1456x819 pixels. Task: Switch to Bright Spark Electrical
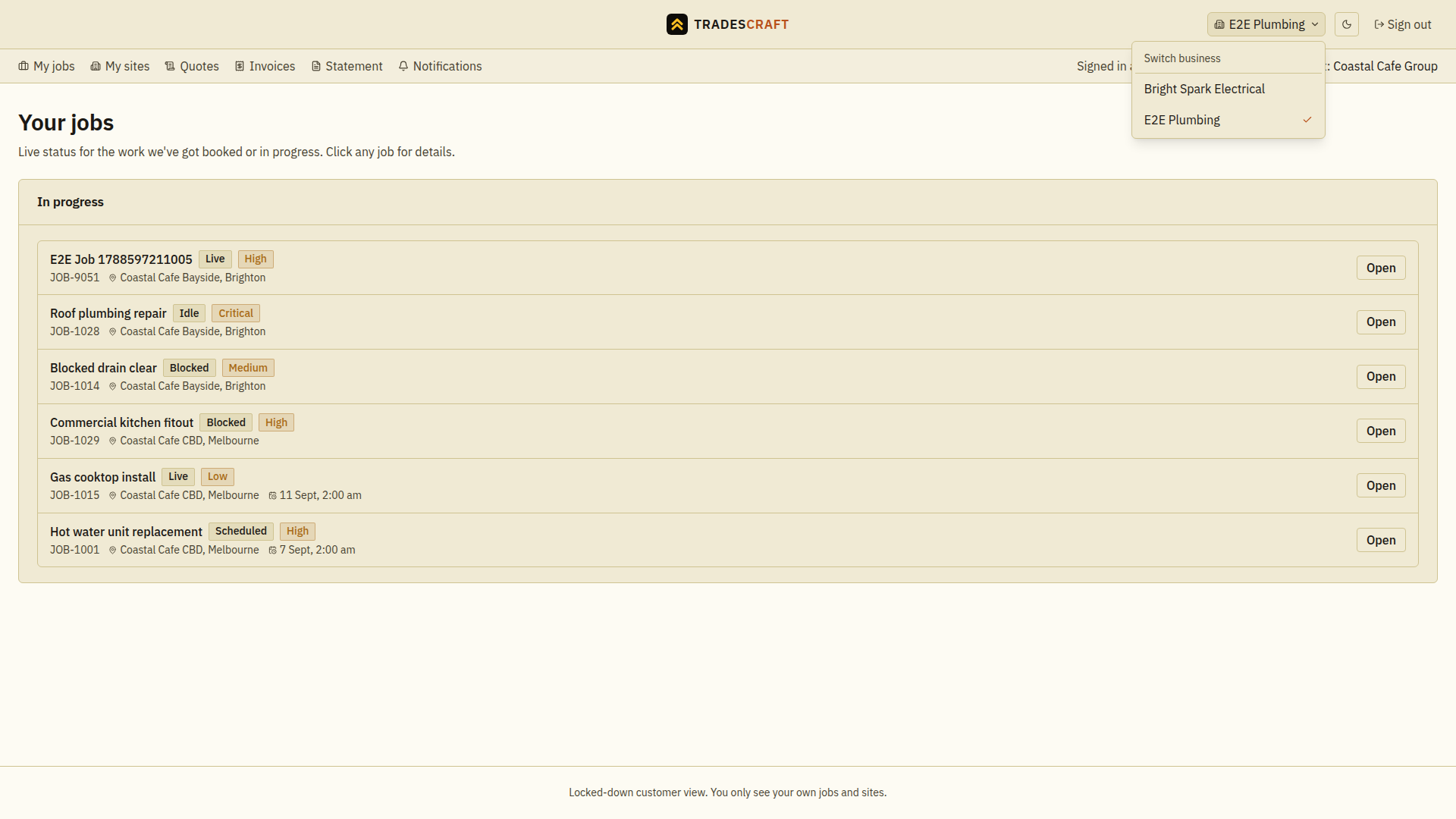tap(1228, 89)
